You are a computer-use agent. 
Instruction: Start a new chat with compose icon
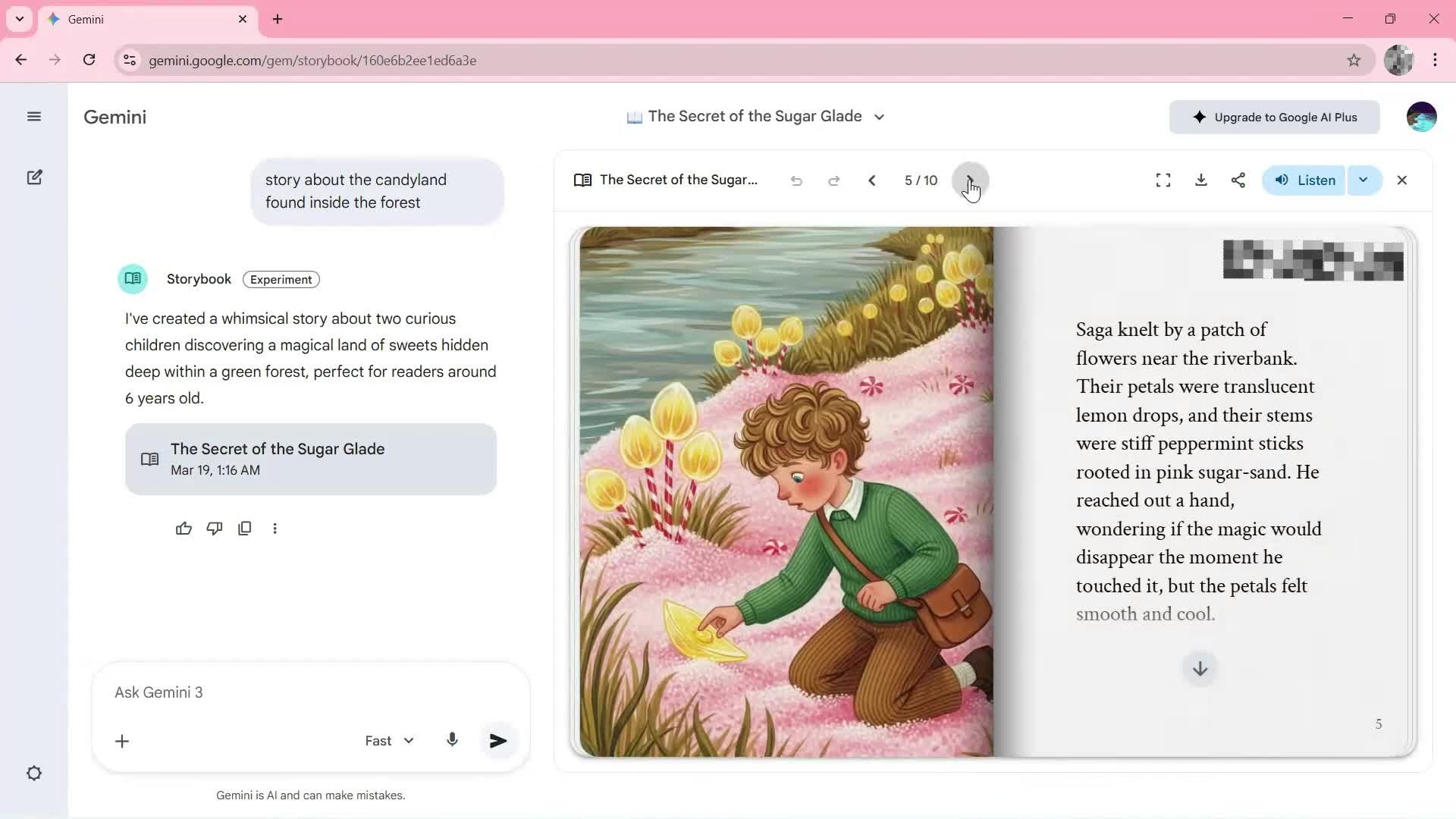34,177
